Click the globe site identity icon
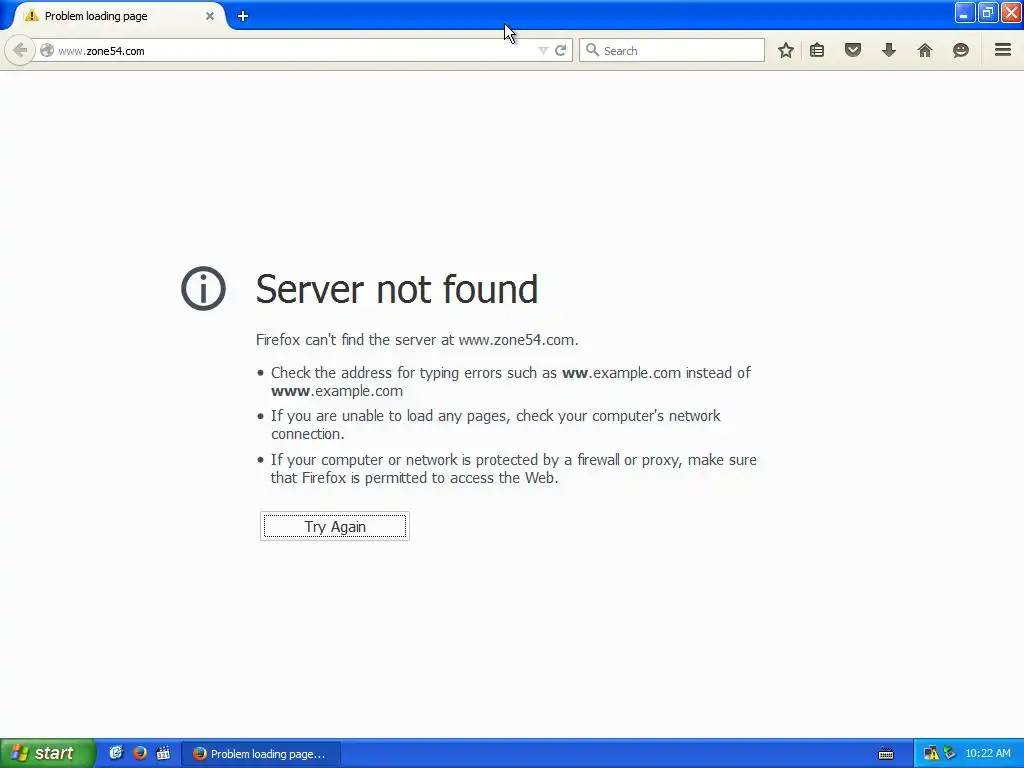Viewport: 1024px width, 768px height. pyautogui.click(x=47, y=50)
